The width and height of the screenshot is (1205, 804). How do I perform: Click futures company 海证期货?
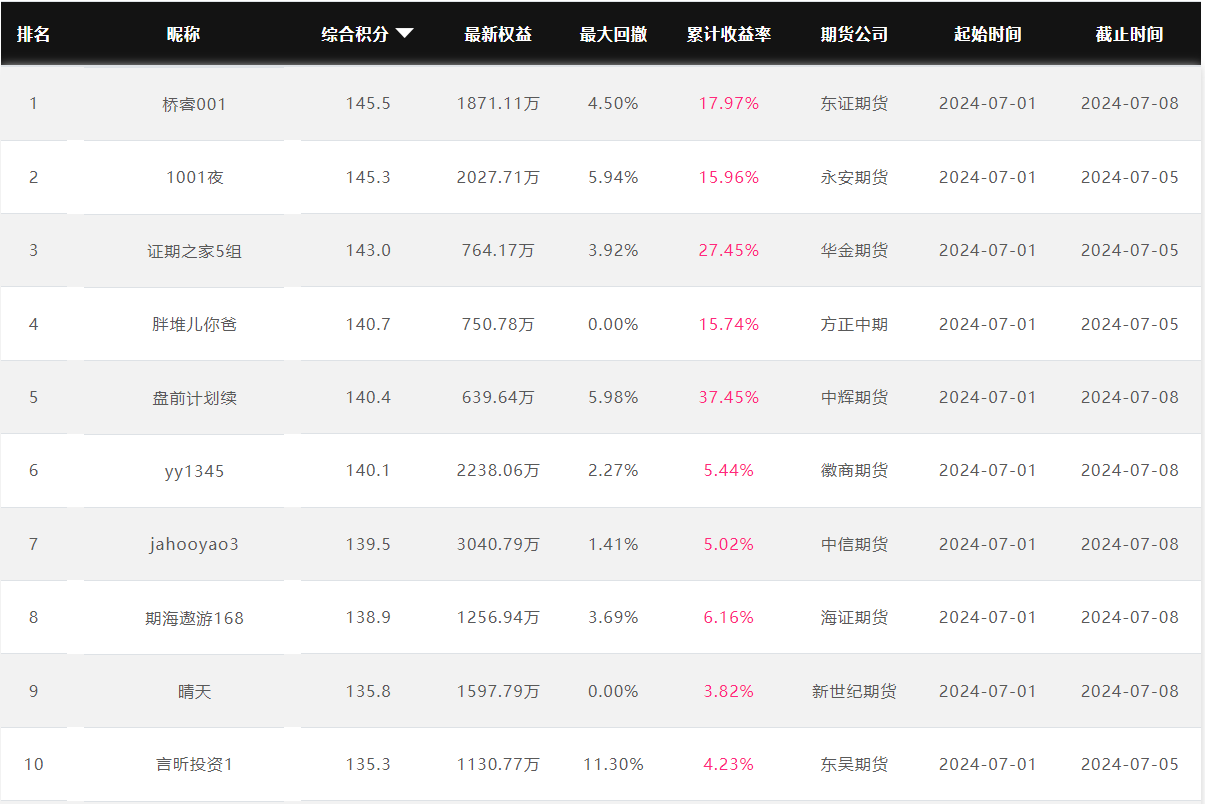click(854, 617)
